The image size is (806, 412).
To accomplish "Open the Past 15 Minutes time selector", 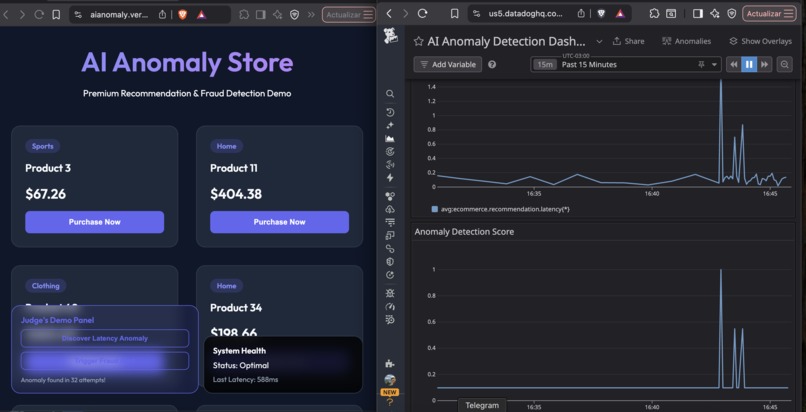I will 626,65.
